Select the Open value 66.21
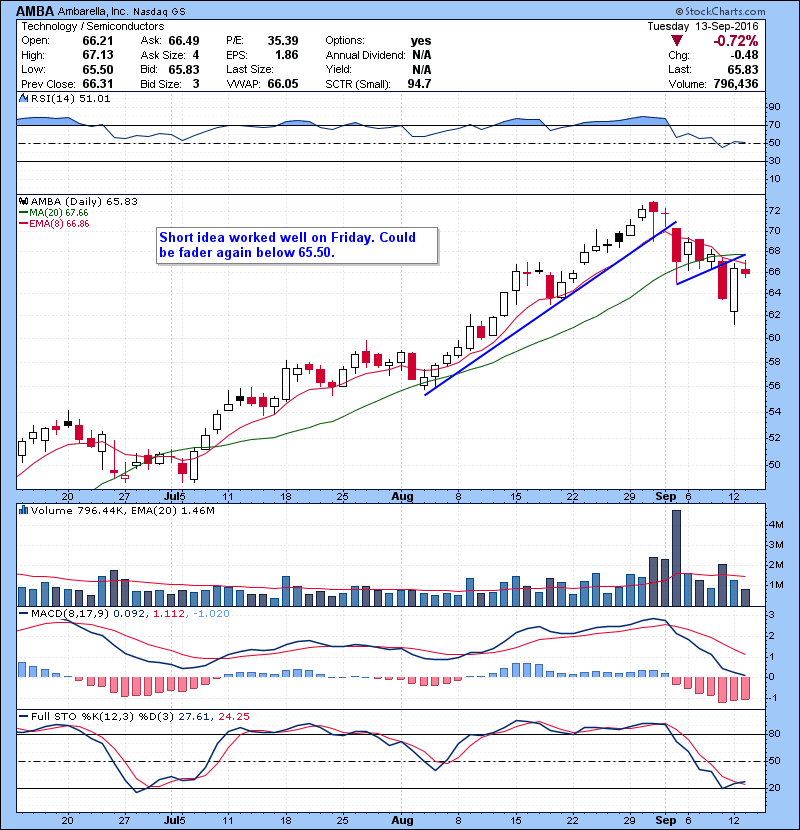This screenshot has width=800, height=830. pyautogui.click(x=98, y=41)
